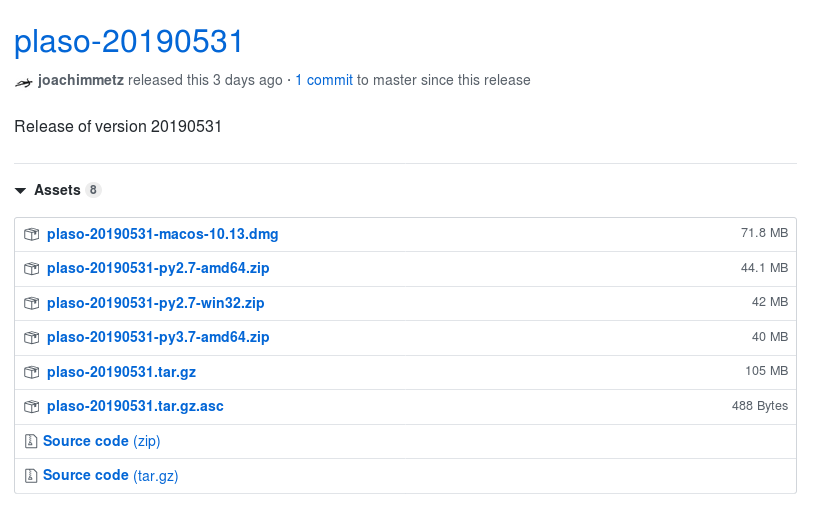Click archive icon beside Source code (tar.gz)
819x513 pixels.
31,476
